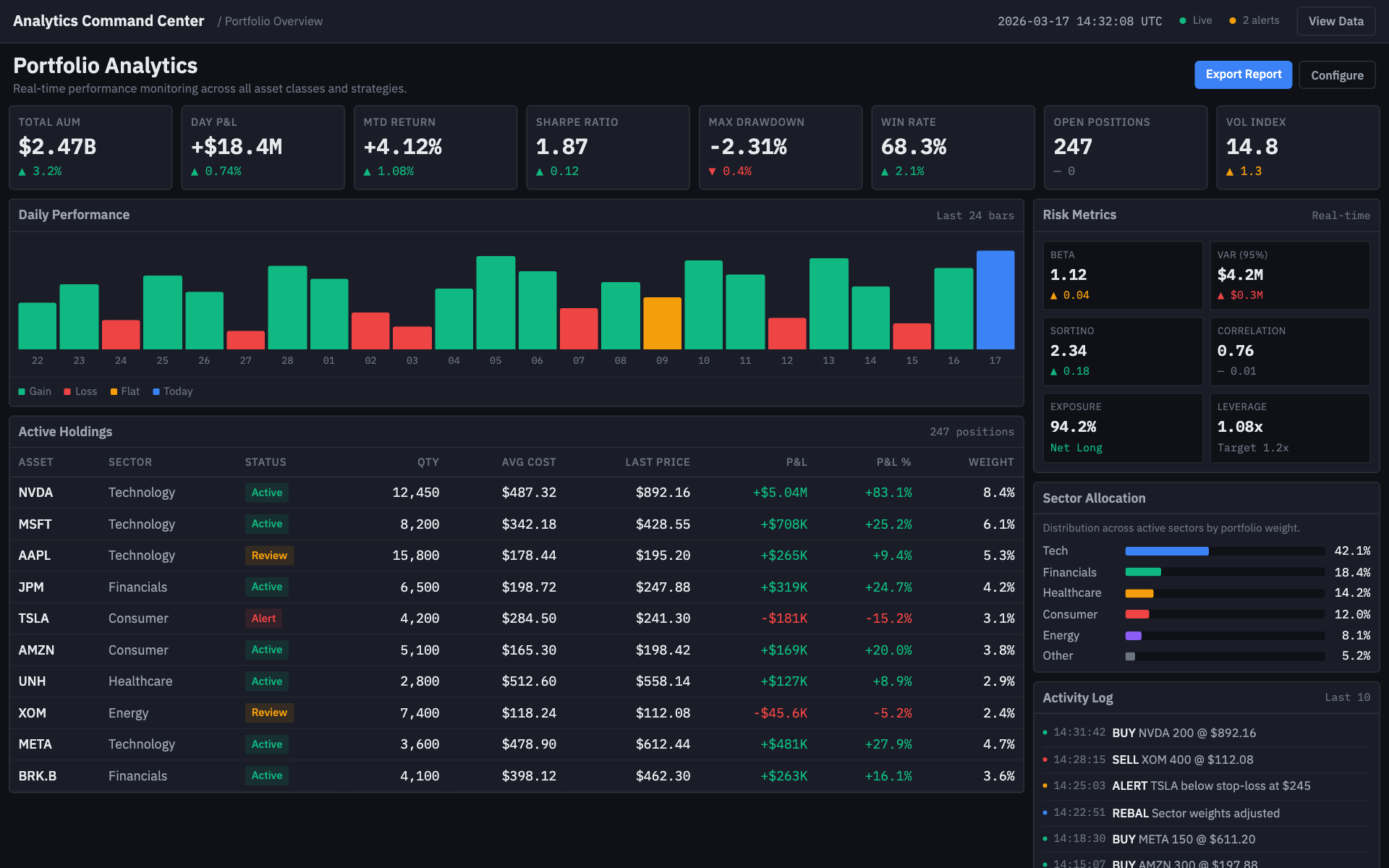1389x868 pixels.
Task: Click the Gain legend square
Action: [x=22, y=391]
